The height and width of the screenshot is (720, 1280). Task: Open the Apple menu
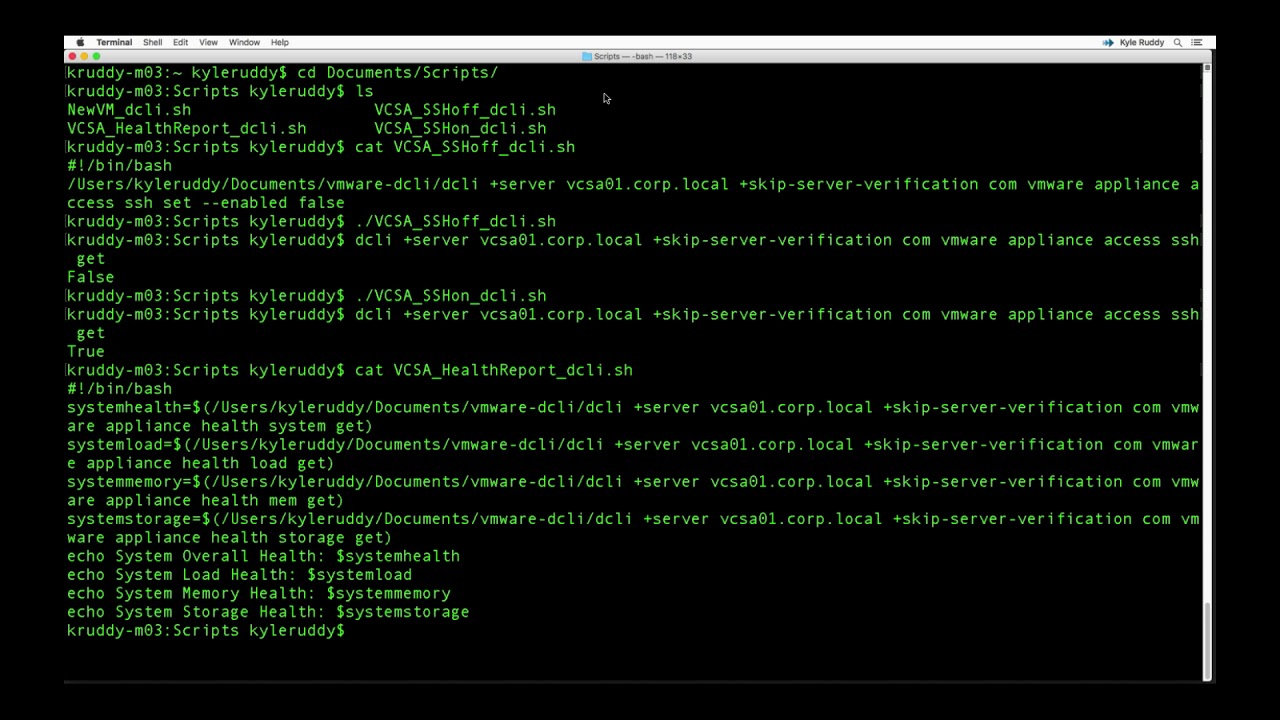80,42
